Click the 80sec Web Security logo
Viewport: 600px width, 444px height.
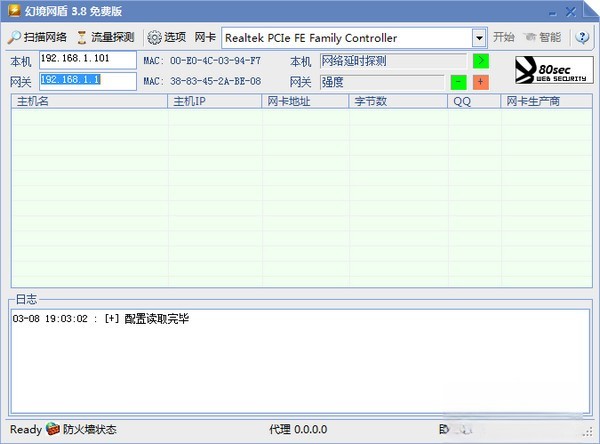554,70
